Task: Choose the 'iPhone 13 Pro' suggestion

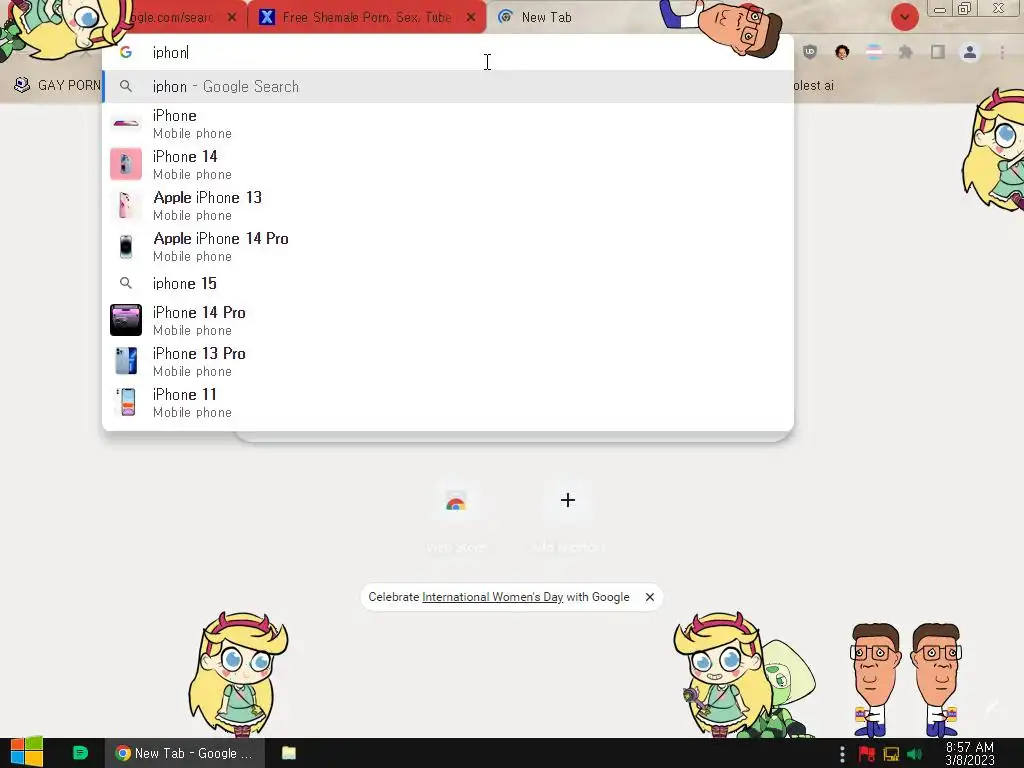Action: tap(448, 362)
